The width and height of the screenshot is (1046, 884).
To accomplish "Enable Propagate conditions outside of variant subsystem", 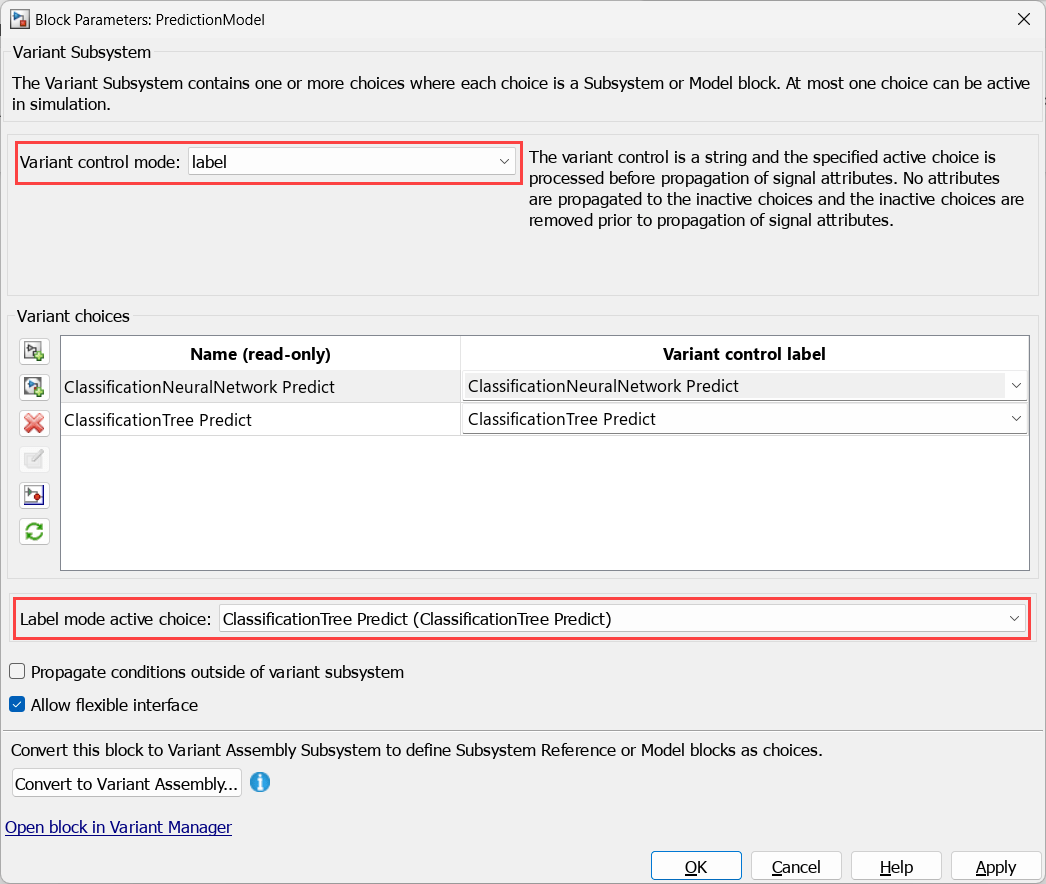I will click(17, 672).
